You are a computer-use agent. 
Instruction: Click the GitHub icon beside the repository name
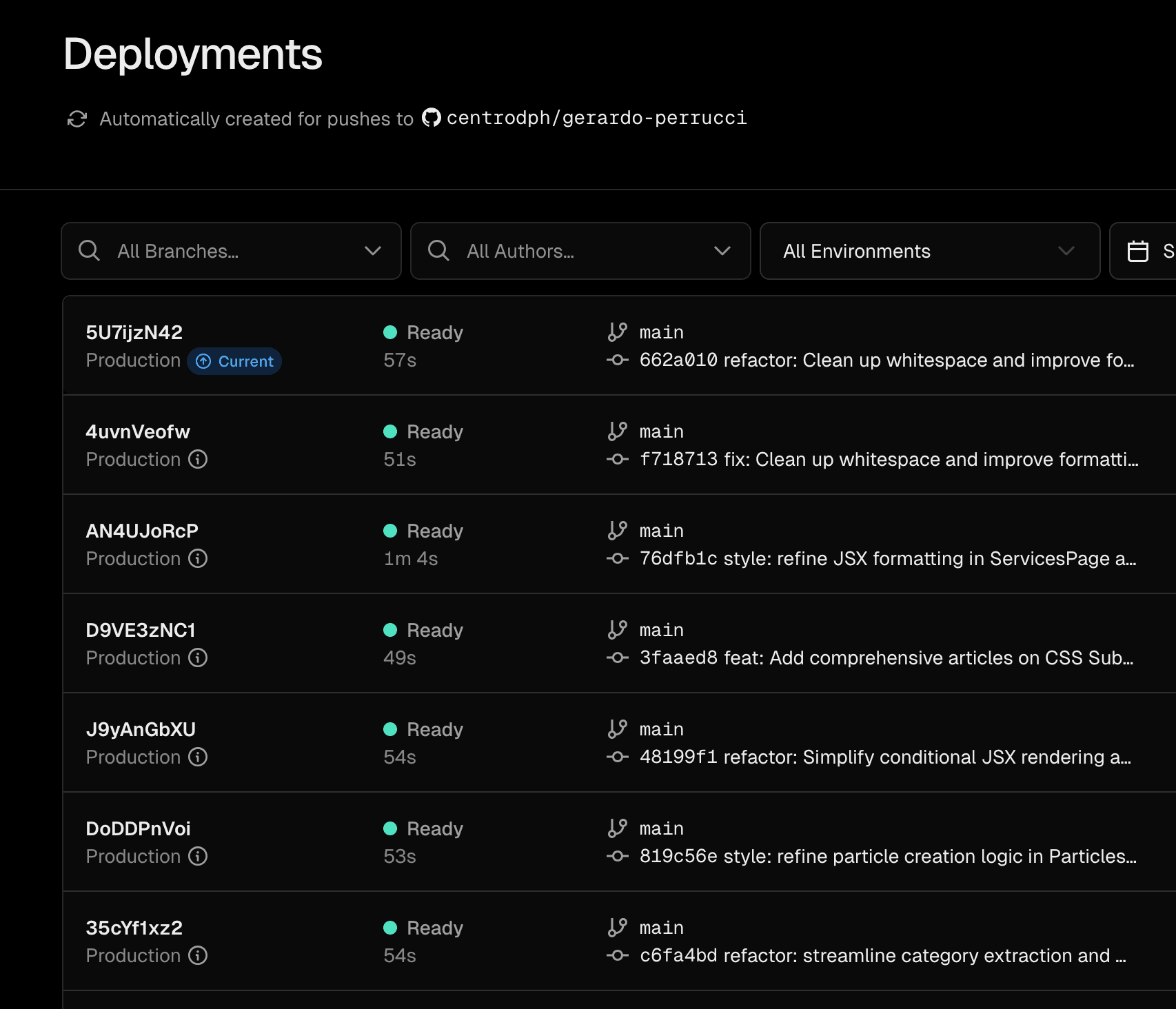(x=431, y=118)
